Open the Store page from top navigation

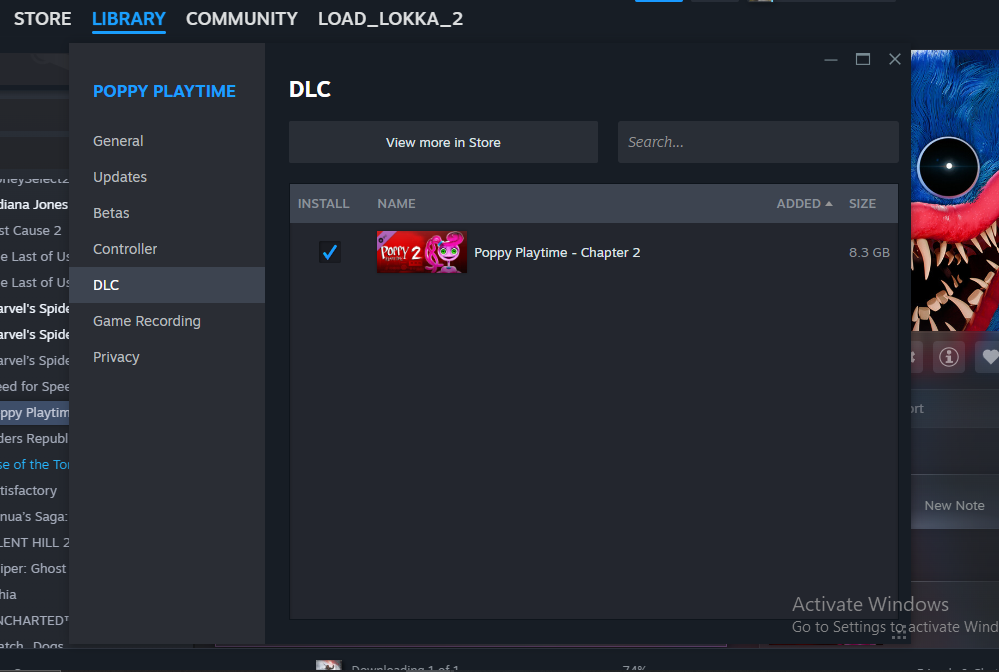[x=42, y=18]
